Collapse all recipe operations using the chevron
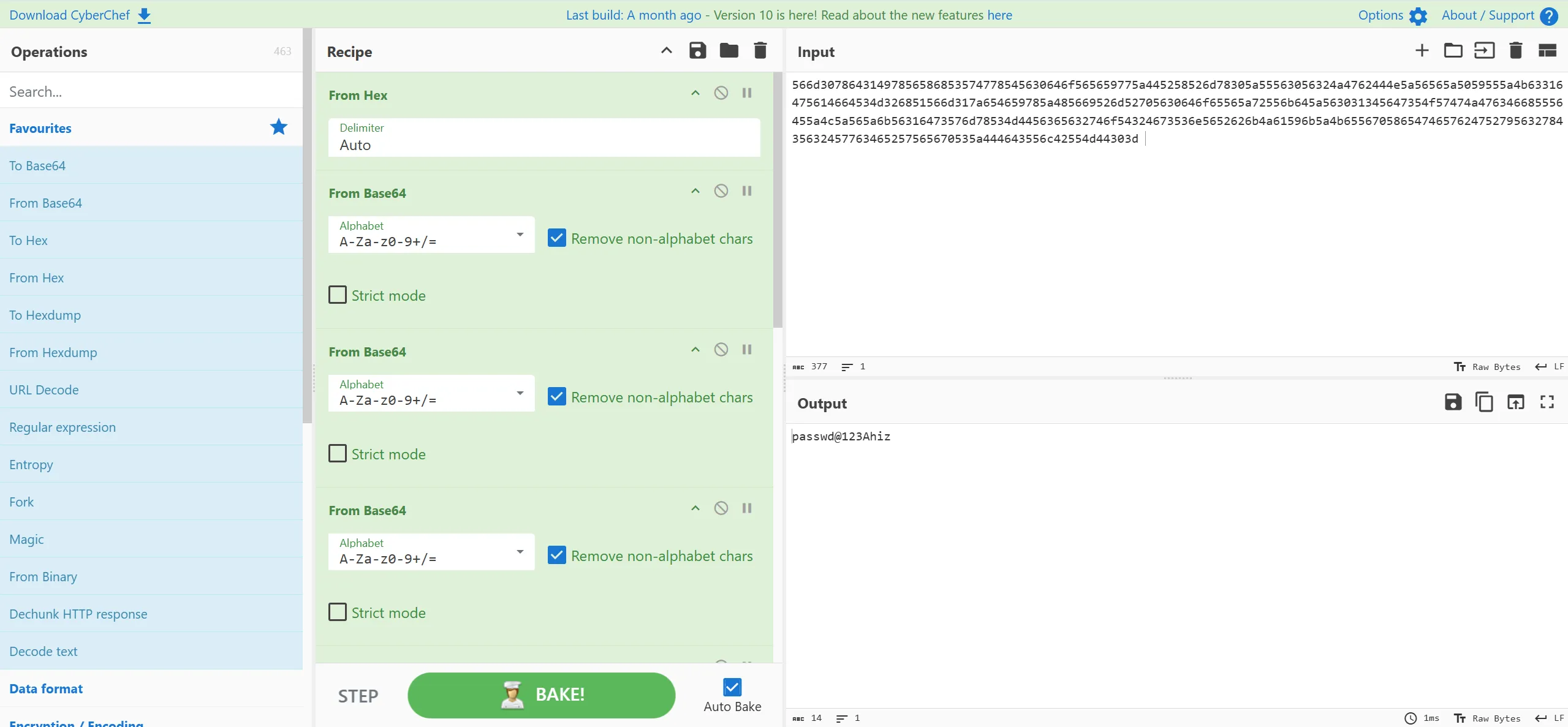Viewport: 1568px width, 727px height. [x=666, y=51]
